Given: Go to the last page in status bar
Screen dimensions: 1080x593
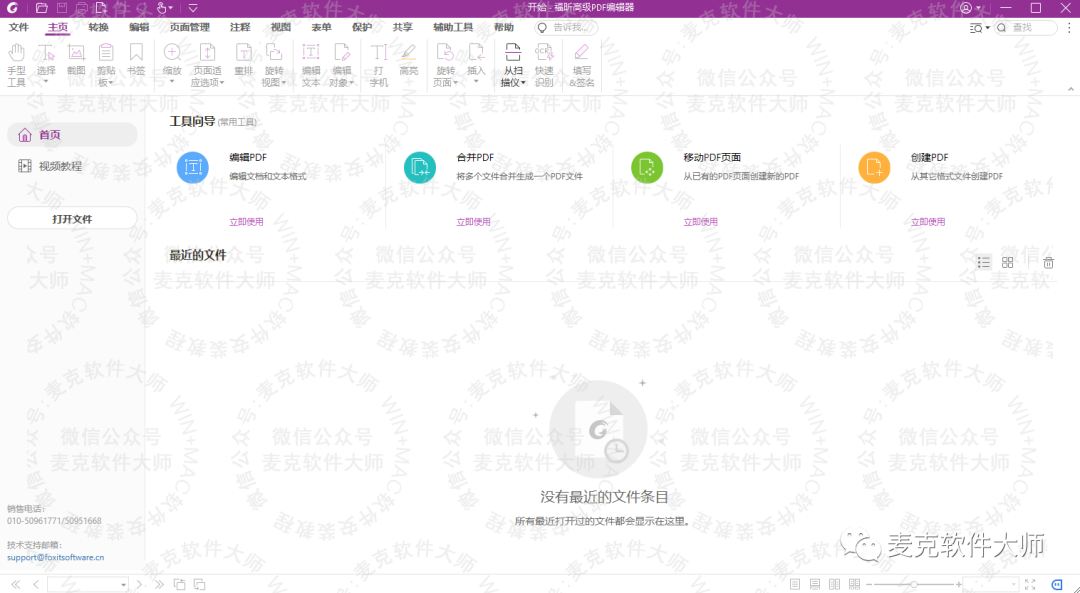Looking at the screenshot, I should (159, 584).
